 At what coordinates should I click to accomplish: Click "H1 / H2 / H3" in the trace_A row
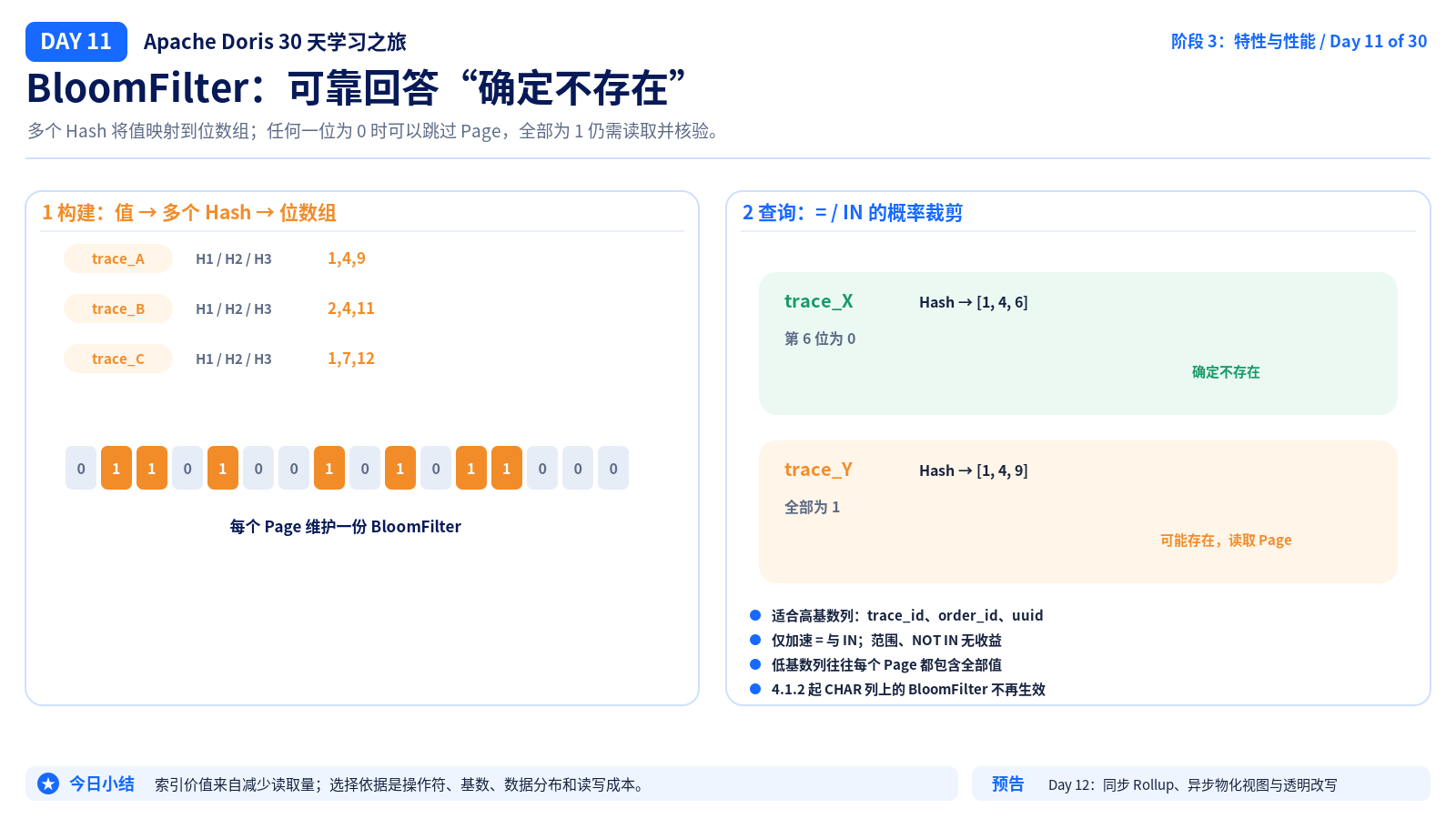[x=234, y=259]
